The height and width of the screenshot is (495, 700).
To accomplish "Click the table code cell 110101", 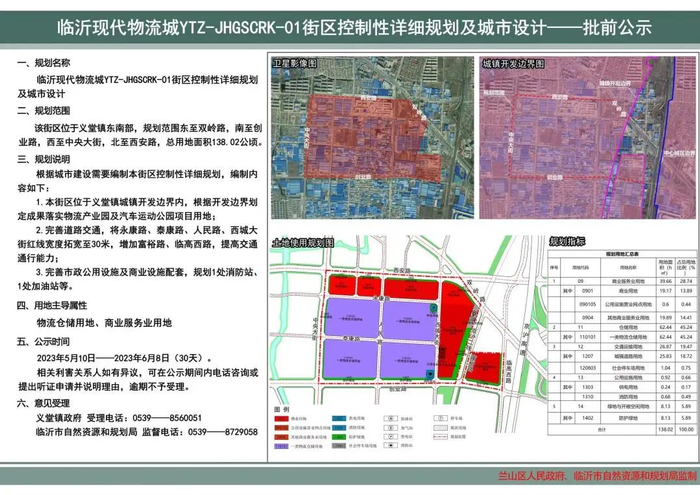I will 588,337.
